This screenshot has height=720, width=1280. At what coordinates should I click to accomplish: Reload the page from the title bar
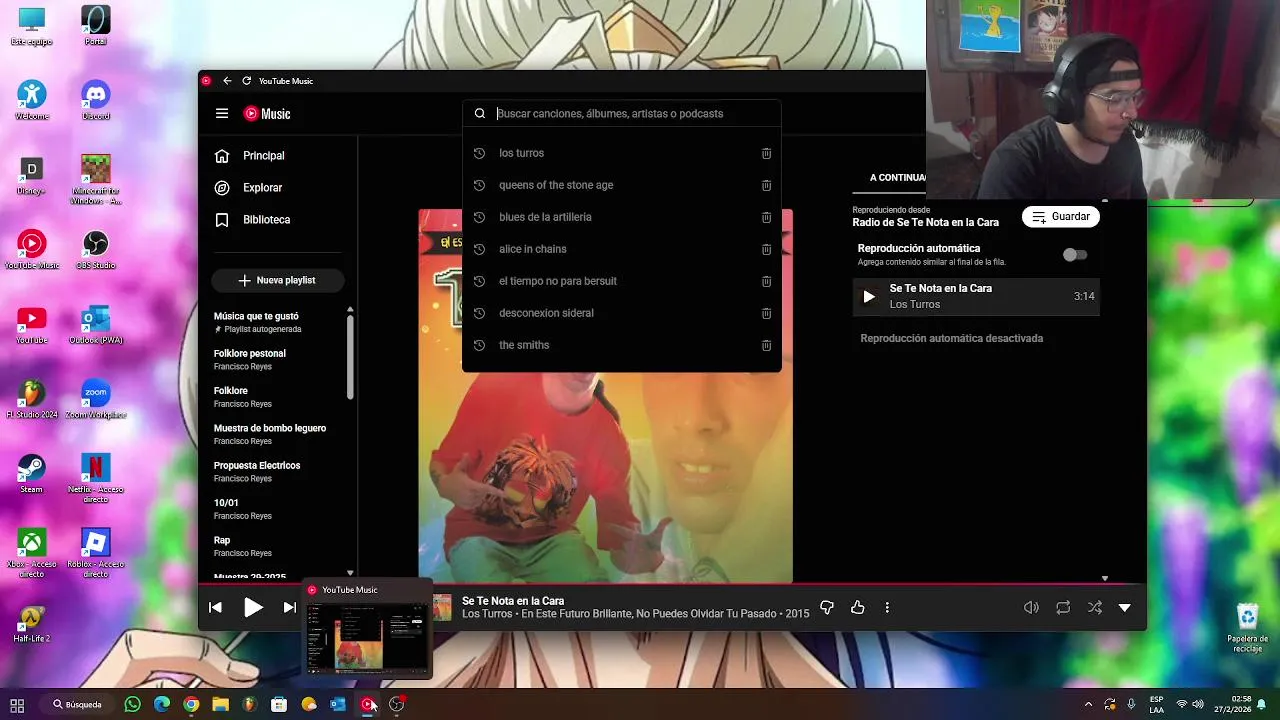(x=246, y=81)
